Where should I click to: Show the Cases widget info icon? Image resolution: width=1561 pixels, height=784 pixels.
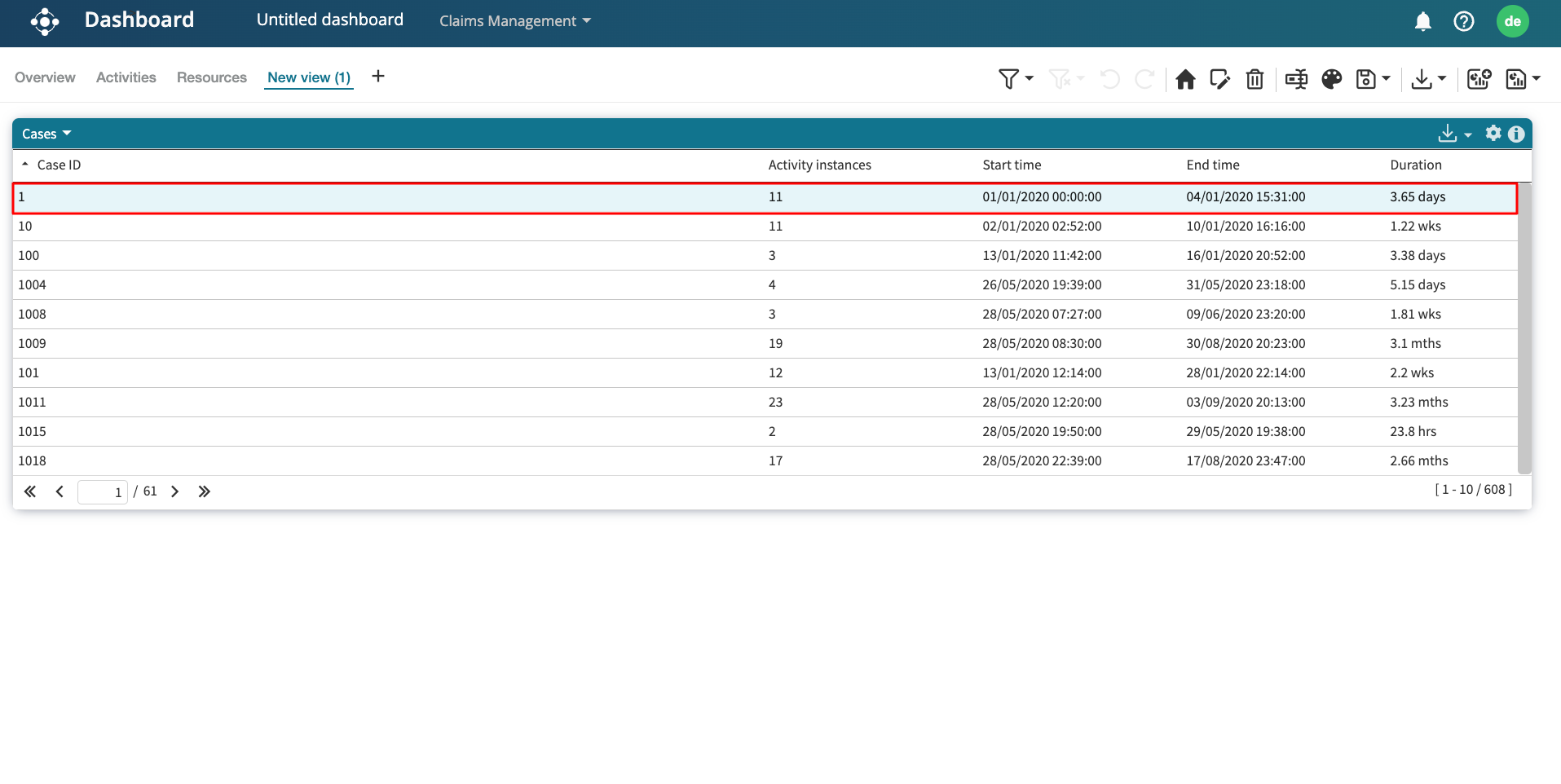point(1516,134)
